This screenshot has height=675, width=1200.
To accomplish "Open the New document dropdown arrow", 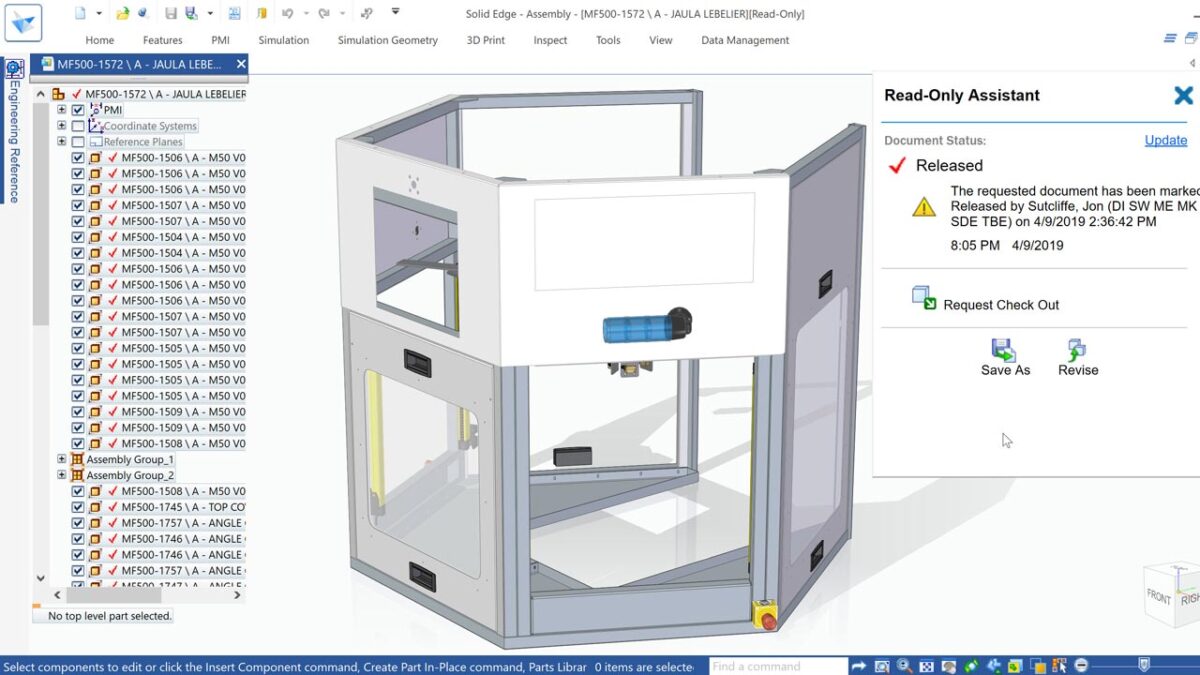I will point(98,14).
